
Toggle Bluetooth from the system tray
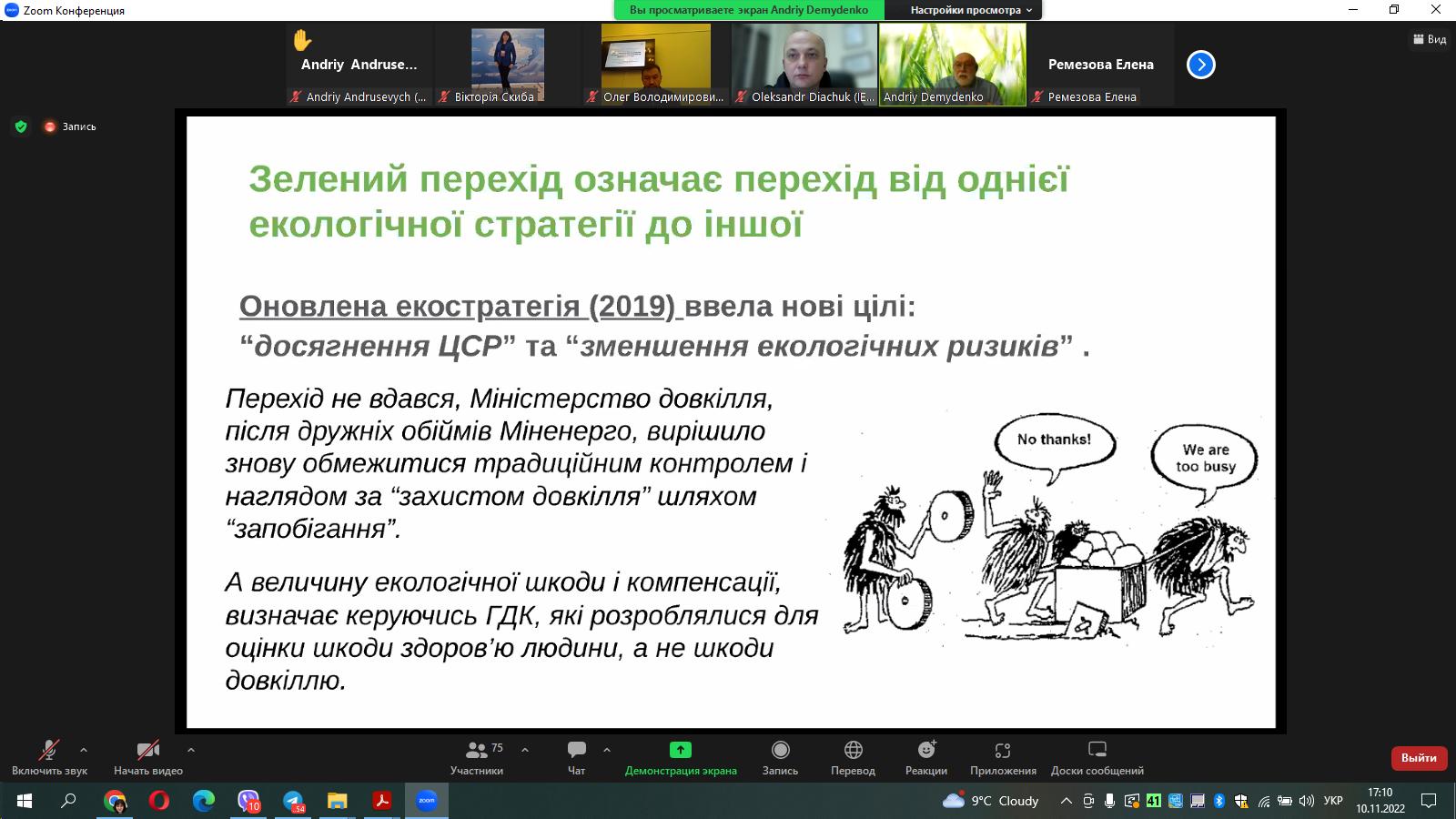pyautogui.click(x=1218, y=802)
